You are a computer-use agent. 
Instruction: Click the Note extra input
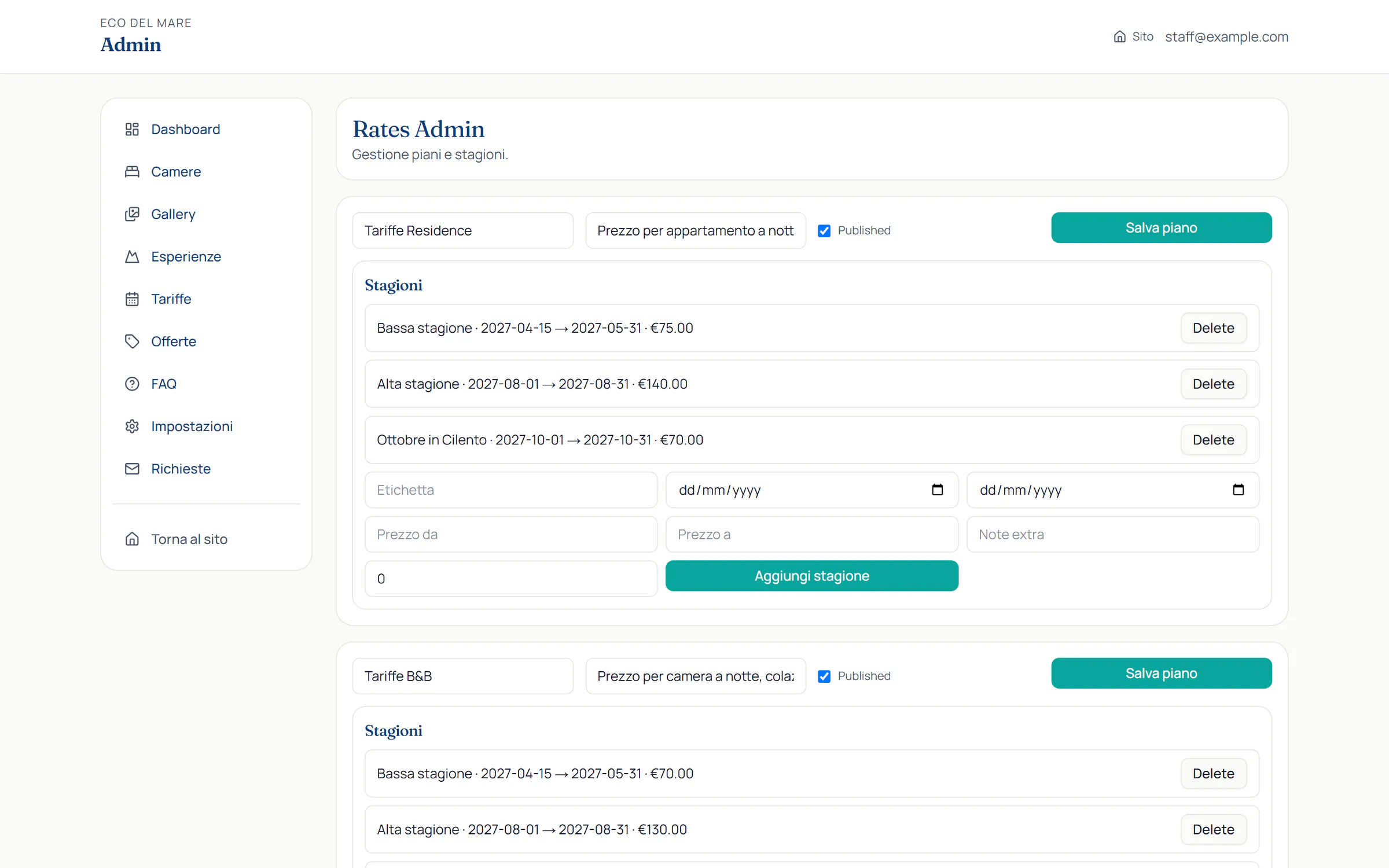pyautogui.click(x=1112, y=534)
